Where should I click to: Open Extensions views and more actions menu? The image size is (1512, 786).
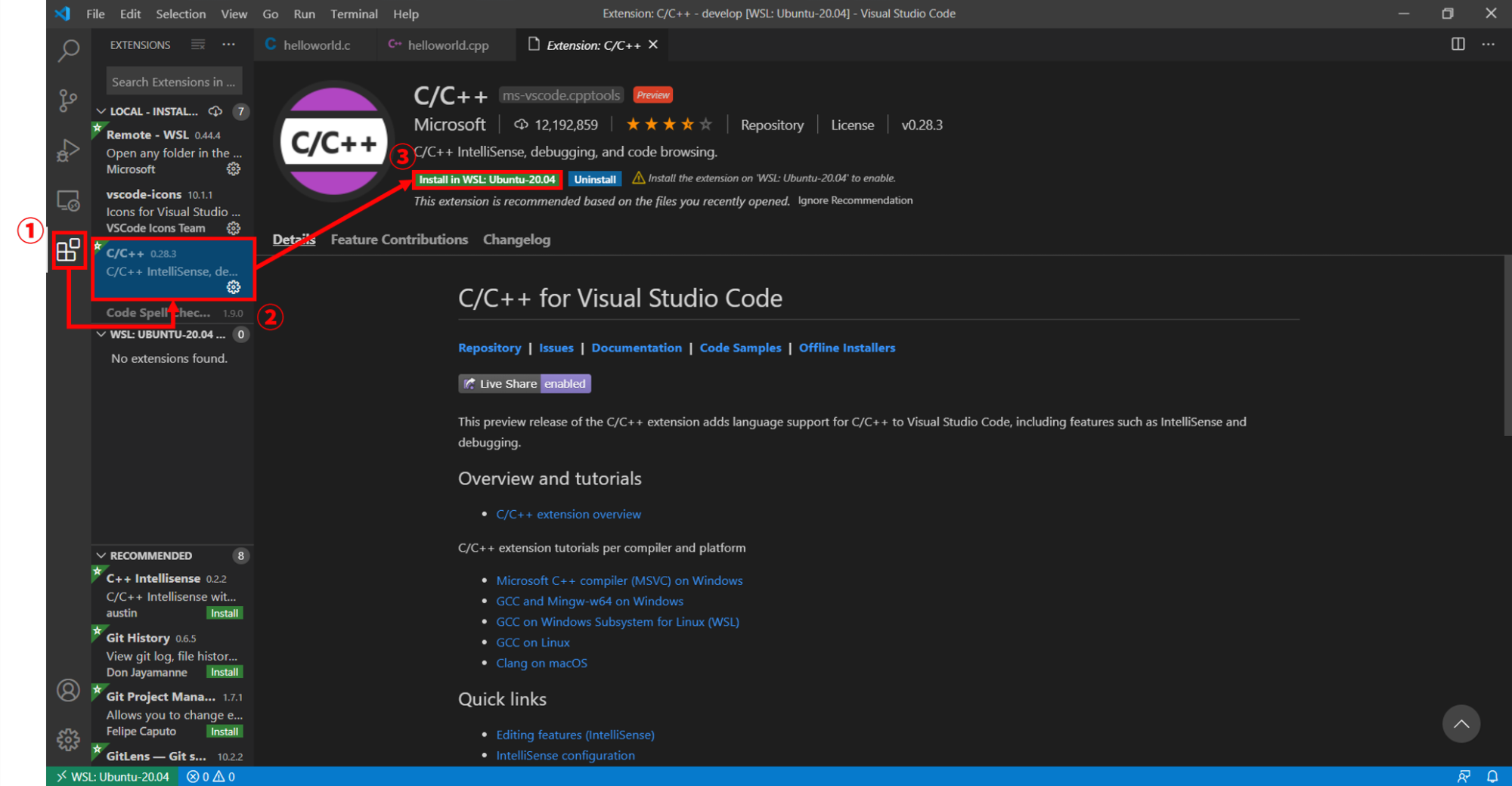228,45
